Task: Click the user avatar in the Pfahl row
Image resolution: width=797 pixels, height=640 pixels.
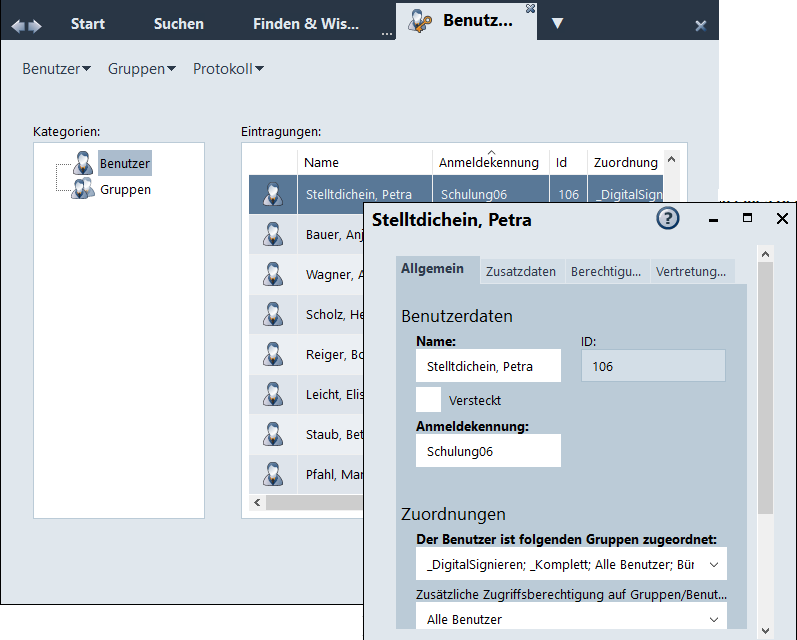Action: (x=272, y=475)
